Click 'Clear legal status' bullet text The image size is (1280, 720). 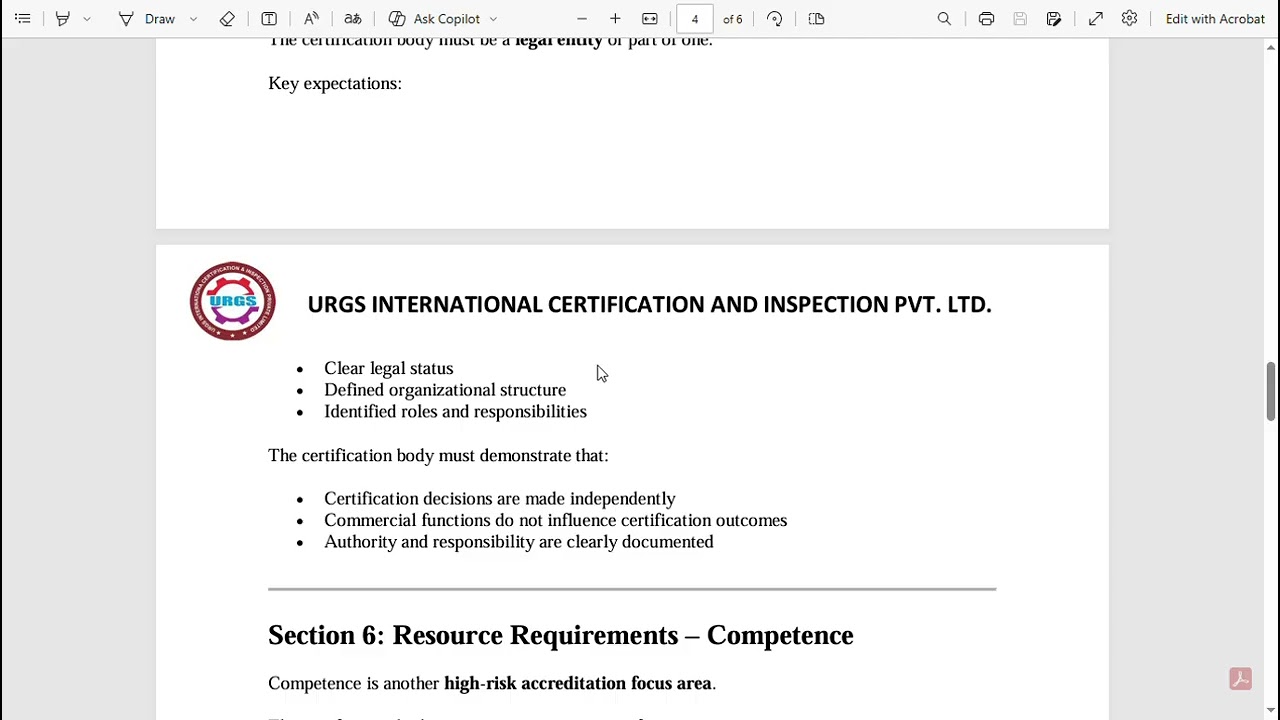coord(388,368)
